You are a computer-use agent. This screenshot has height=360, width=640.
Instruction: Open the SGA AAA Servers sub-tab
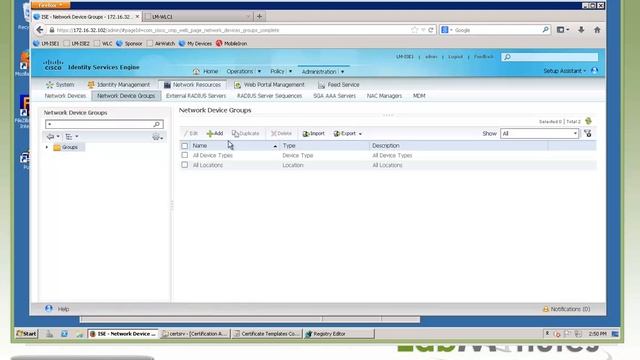(x=334, y=96)
